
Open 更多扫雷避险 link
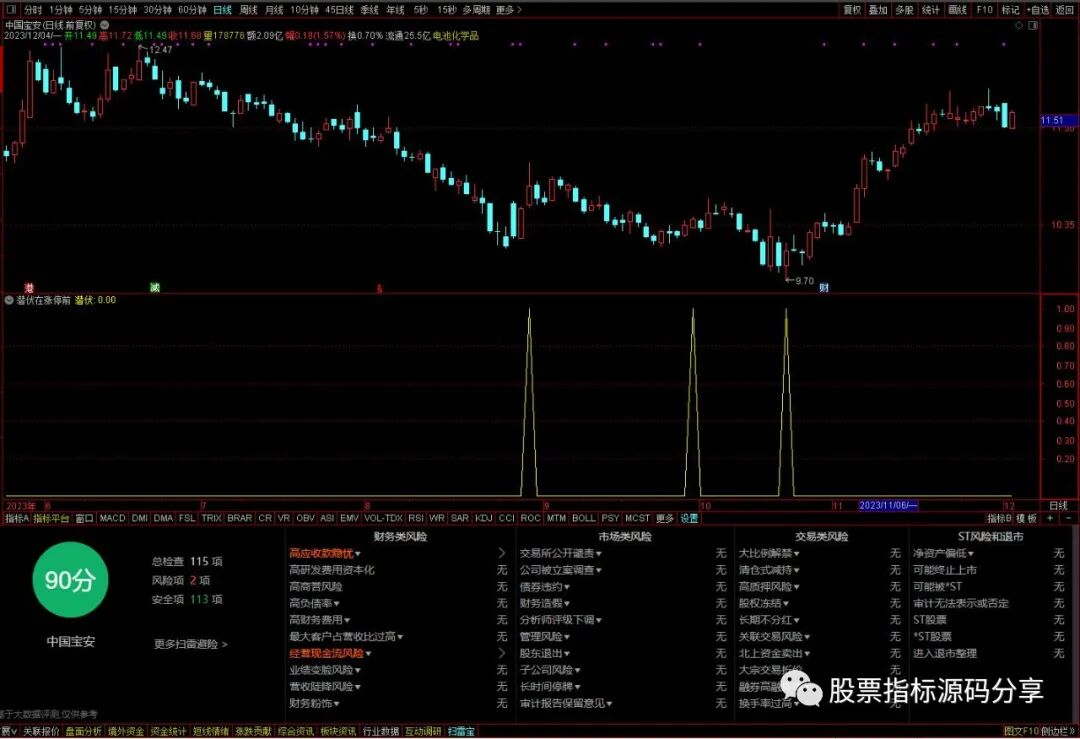point(190,644)
